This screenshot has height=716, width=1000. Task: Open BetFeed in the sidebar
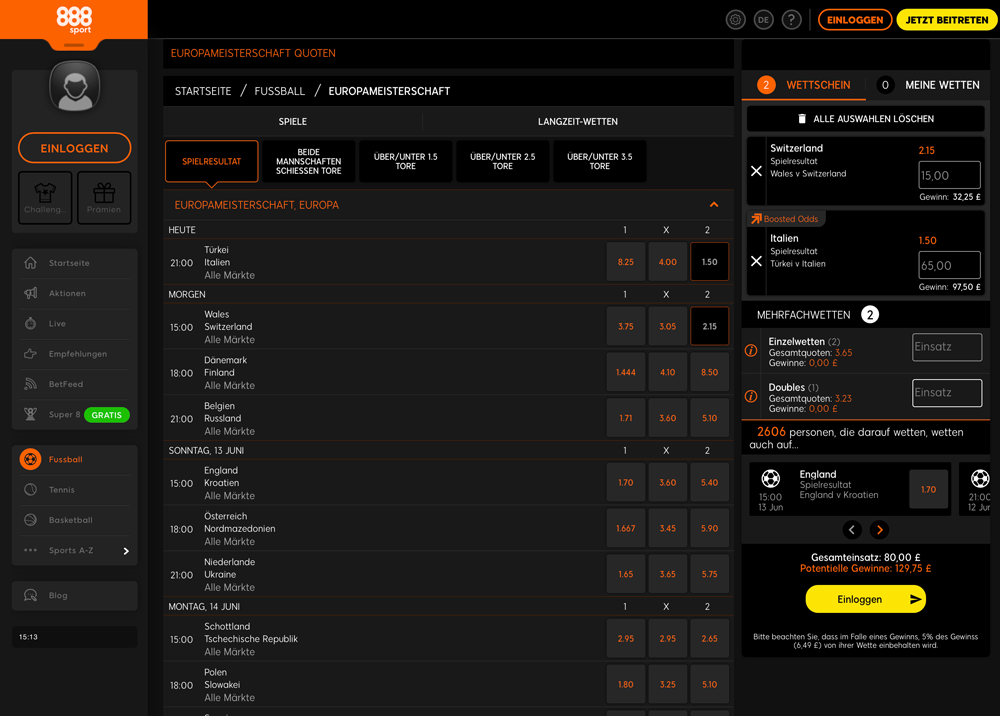pos(75,384)
